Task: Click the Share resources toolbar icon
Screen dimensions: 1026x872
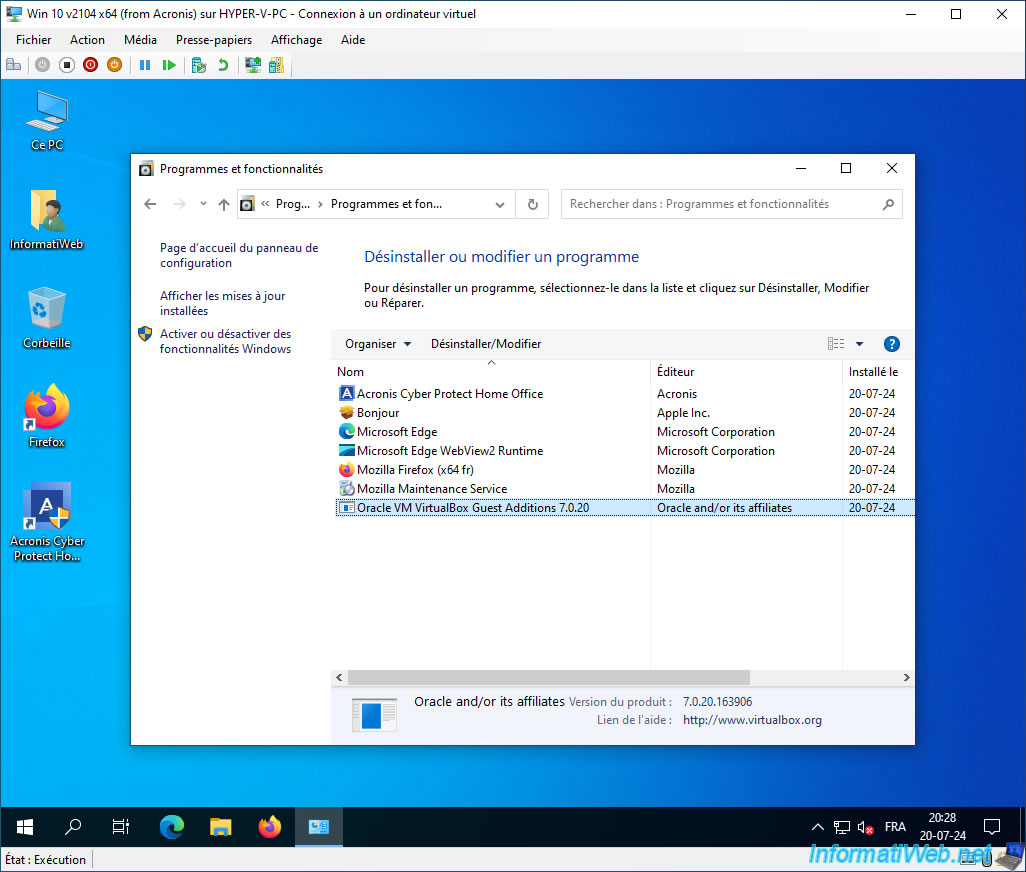Action: [x=276, y=65]
